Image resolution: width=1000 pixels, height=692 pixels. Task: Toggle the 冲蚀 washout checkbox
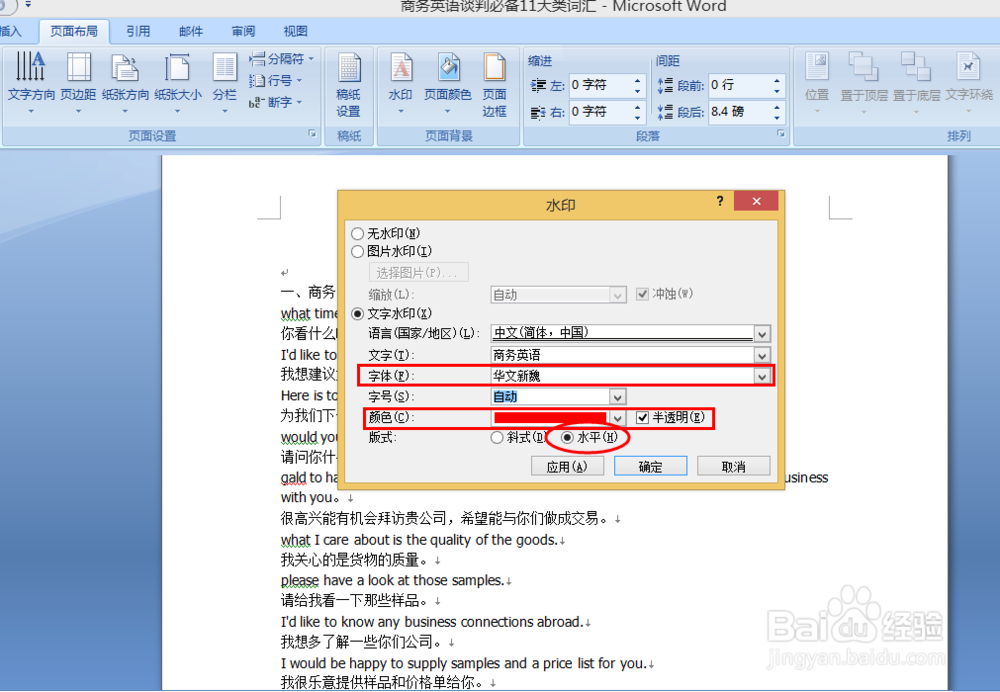click(642, 294)
